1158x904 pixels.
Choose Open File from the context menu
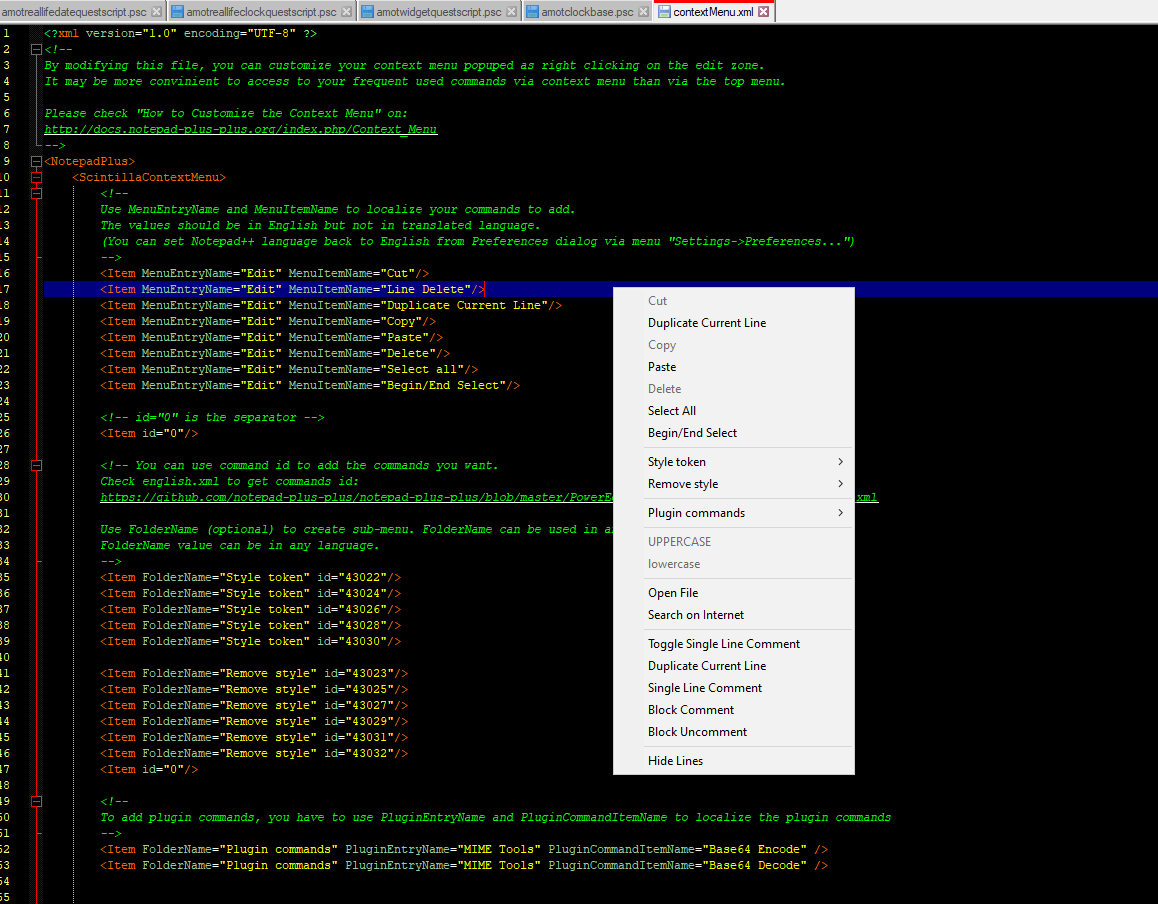(733, 592)
